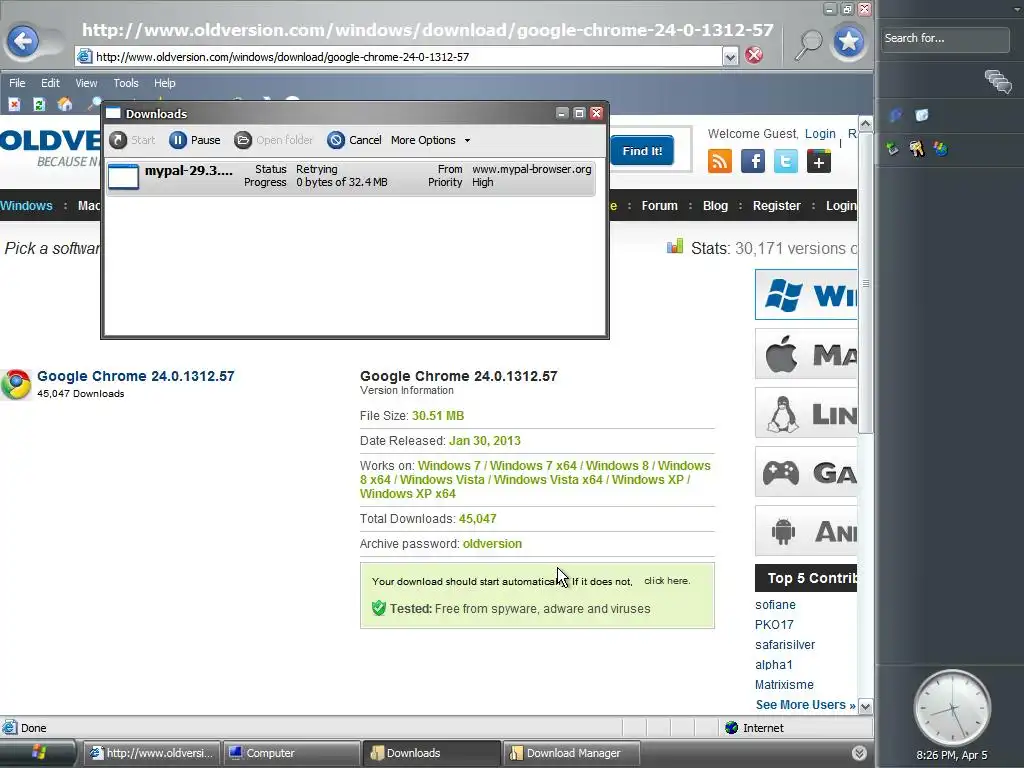Select the Blog navigation tab
The image size is (1024, 768).
(x=715, y=206)
